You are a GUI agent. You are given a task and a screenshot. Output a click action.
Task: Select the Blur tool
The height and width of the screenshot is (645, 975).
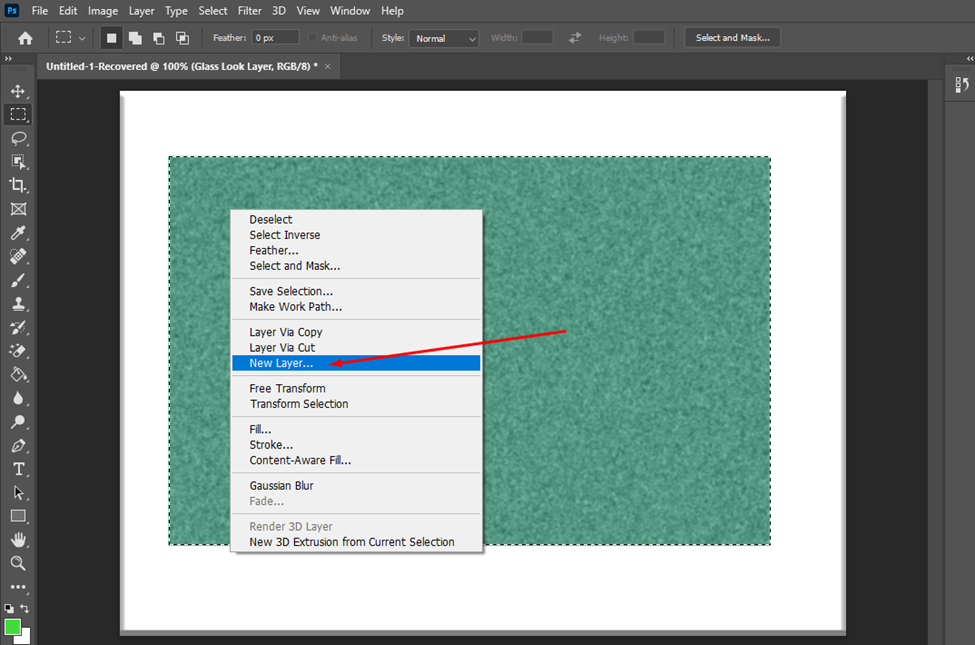click(x=18, y=398)
